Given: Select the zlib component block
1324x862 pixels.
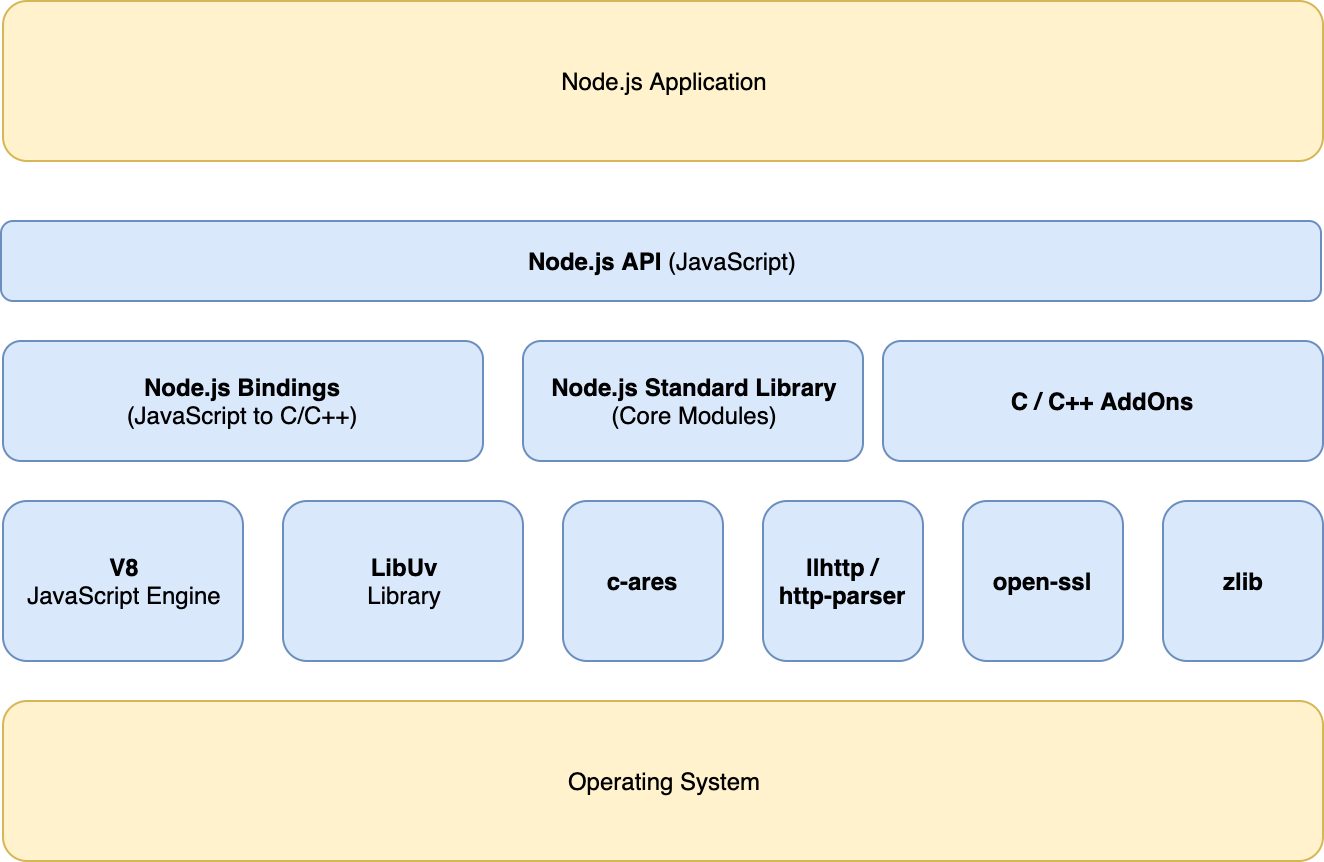Looking at the screenshot, I should point(1242,580).
